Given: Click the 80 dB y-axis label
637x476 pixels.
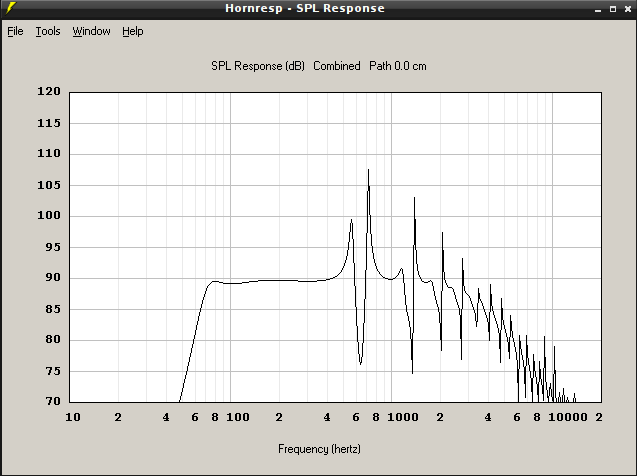Looking at the screenshot, I should coord(53,340).
